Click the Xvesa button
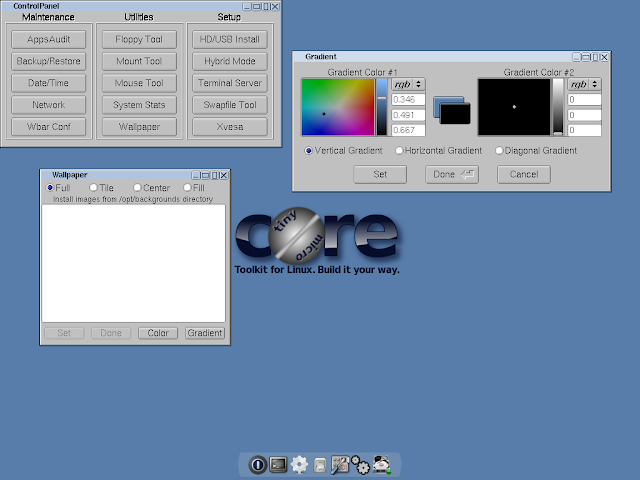640x480 pixels. 230,127
